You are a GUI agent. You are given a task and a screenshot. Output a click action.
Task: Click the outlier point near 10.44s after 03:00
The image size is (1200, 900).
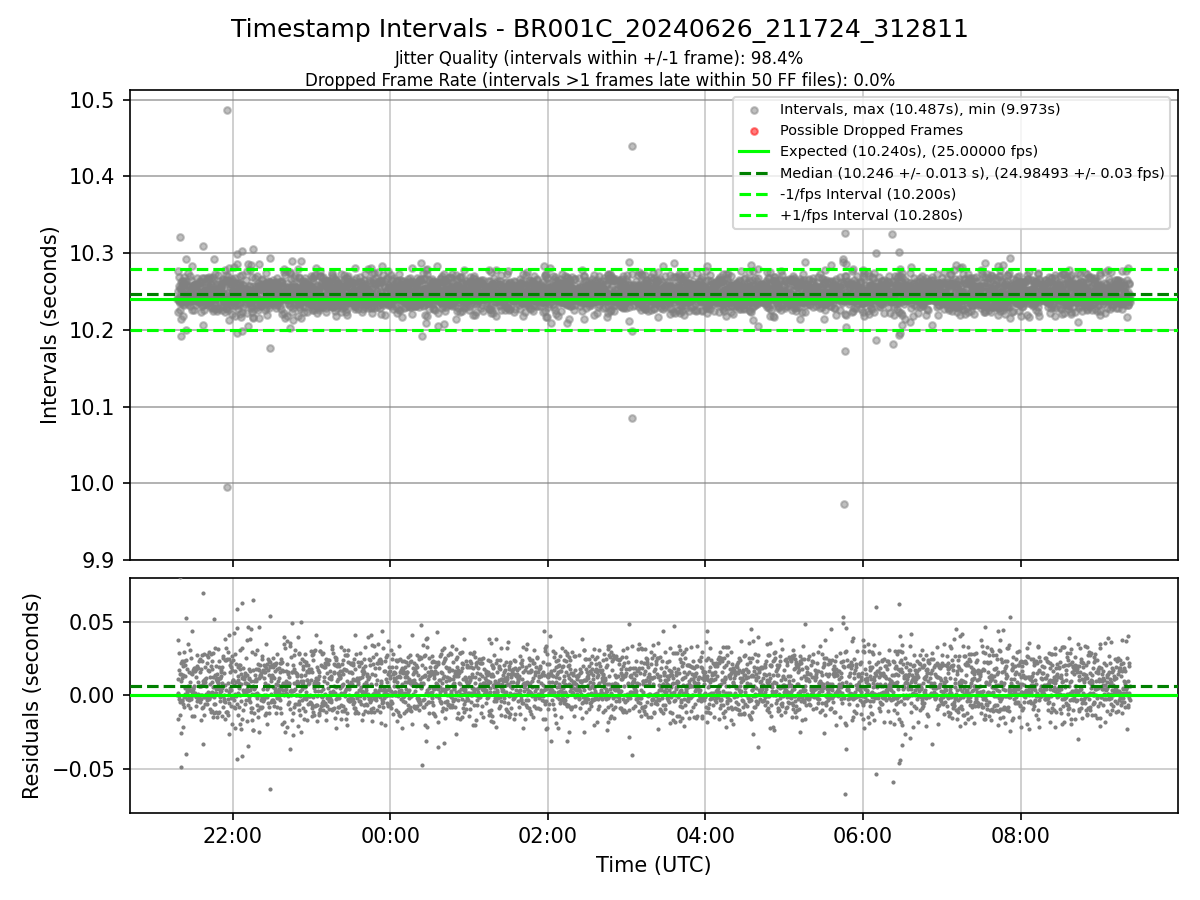(632, 146)
